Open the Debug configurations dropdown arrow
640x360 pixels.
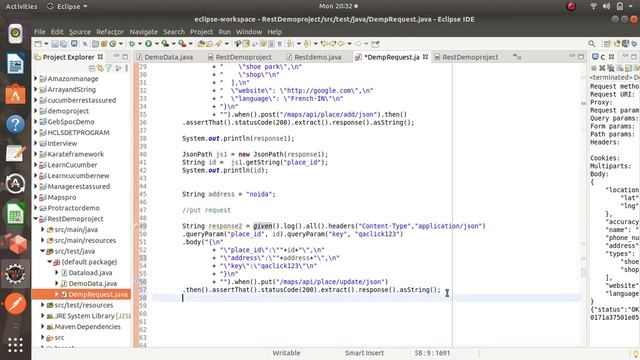[140, 44]
